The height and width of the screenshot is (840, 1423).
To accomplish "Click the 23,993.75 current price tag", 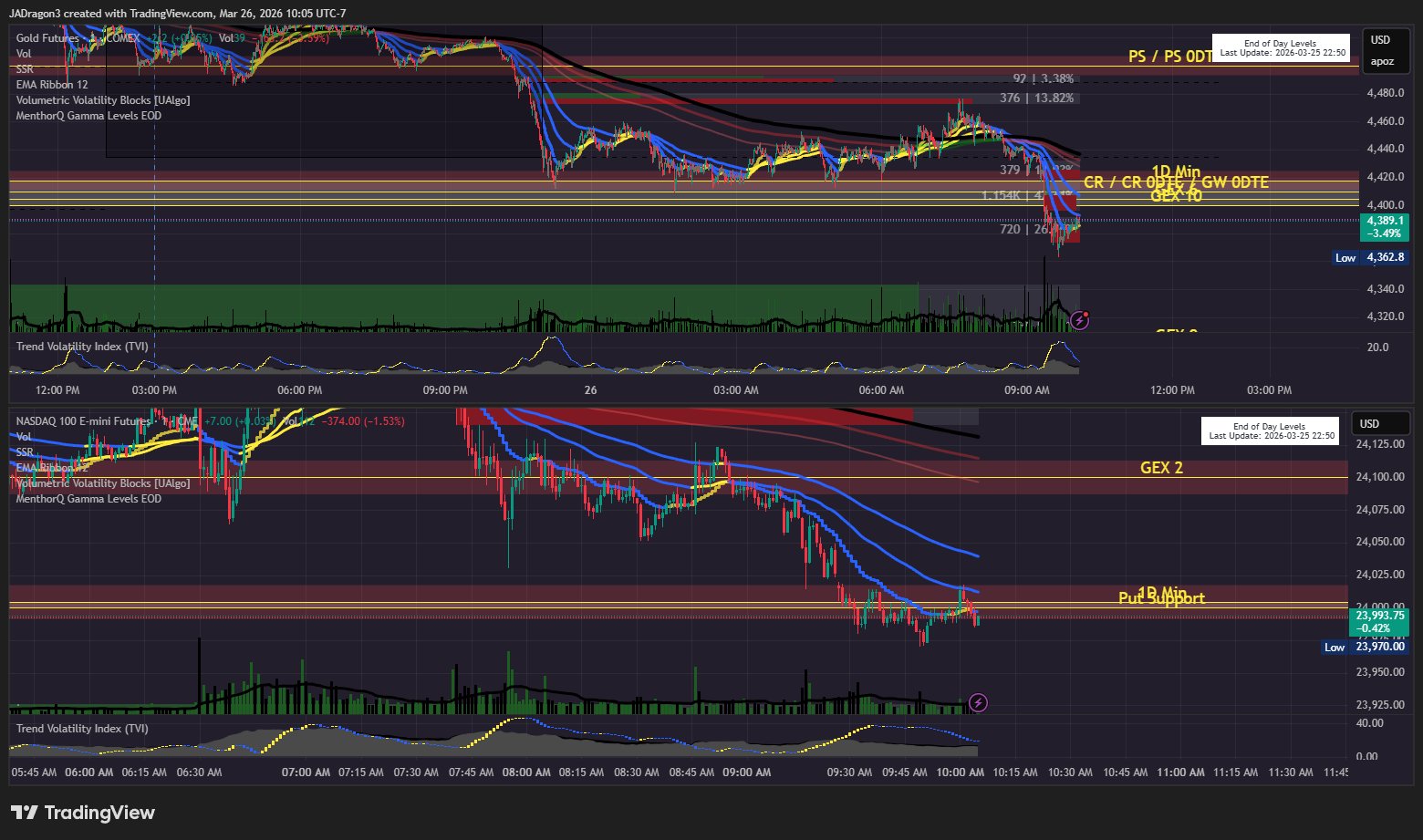I will [1379, 622].
